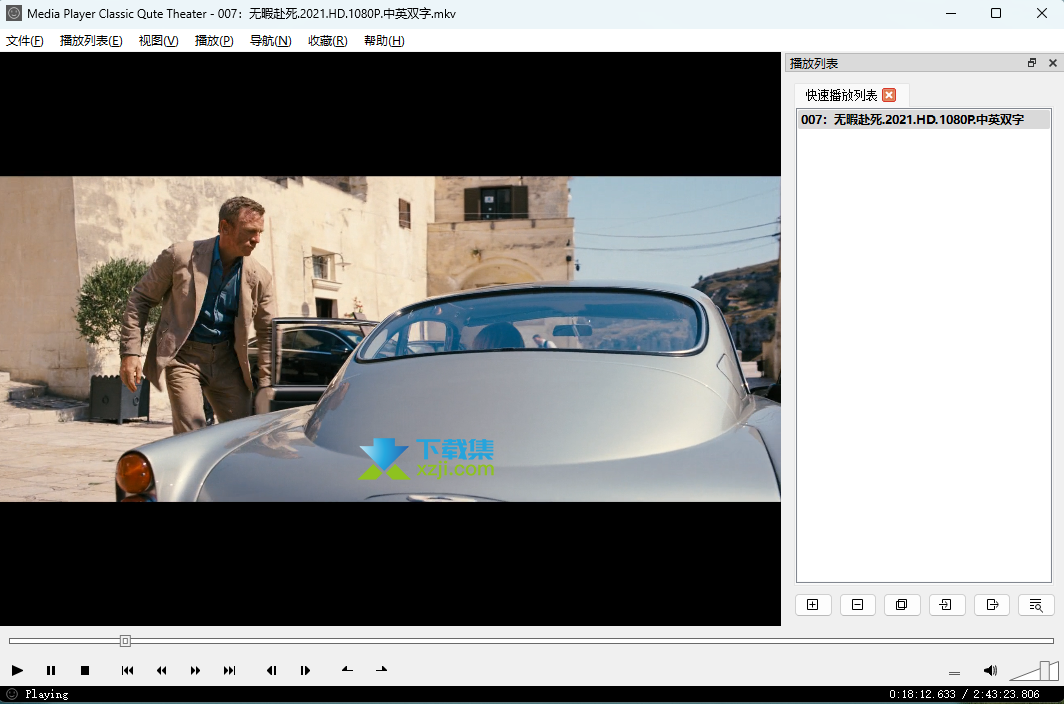Click the video display area
The width and height of the screenshot is (1064, 704).
[x=390, y=339]
